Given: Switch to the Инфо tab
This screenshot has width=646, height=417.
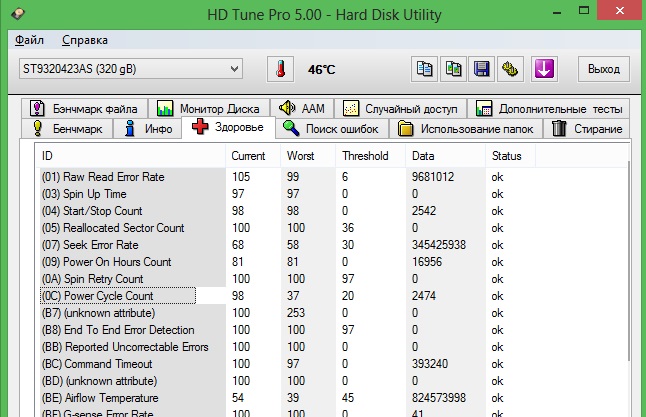Looking at the screenshot, I should [148, 129].
